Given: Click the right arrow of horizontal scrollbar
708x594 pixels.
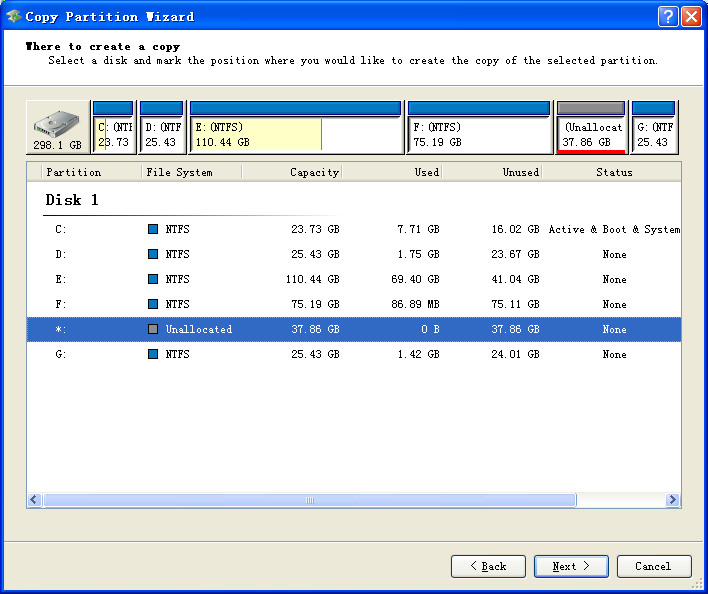Looking at the screenshot, I should pos(673,500).
